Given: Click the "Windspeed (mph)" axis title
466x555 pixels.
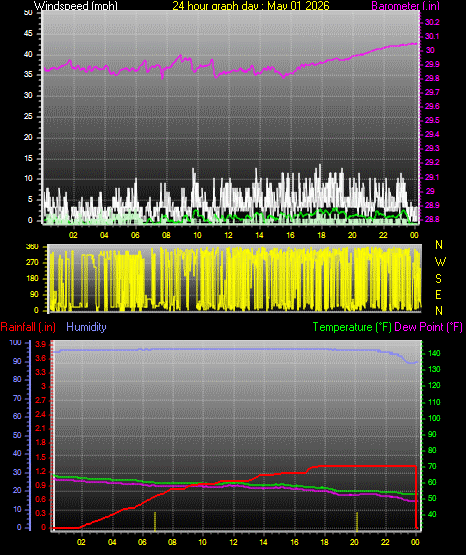Looking at the screenshot, I should [76, 6].
